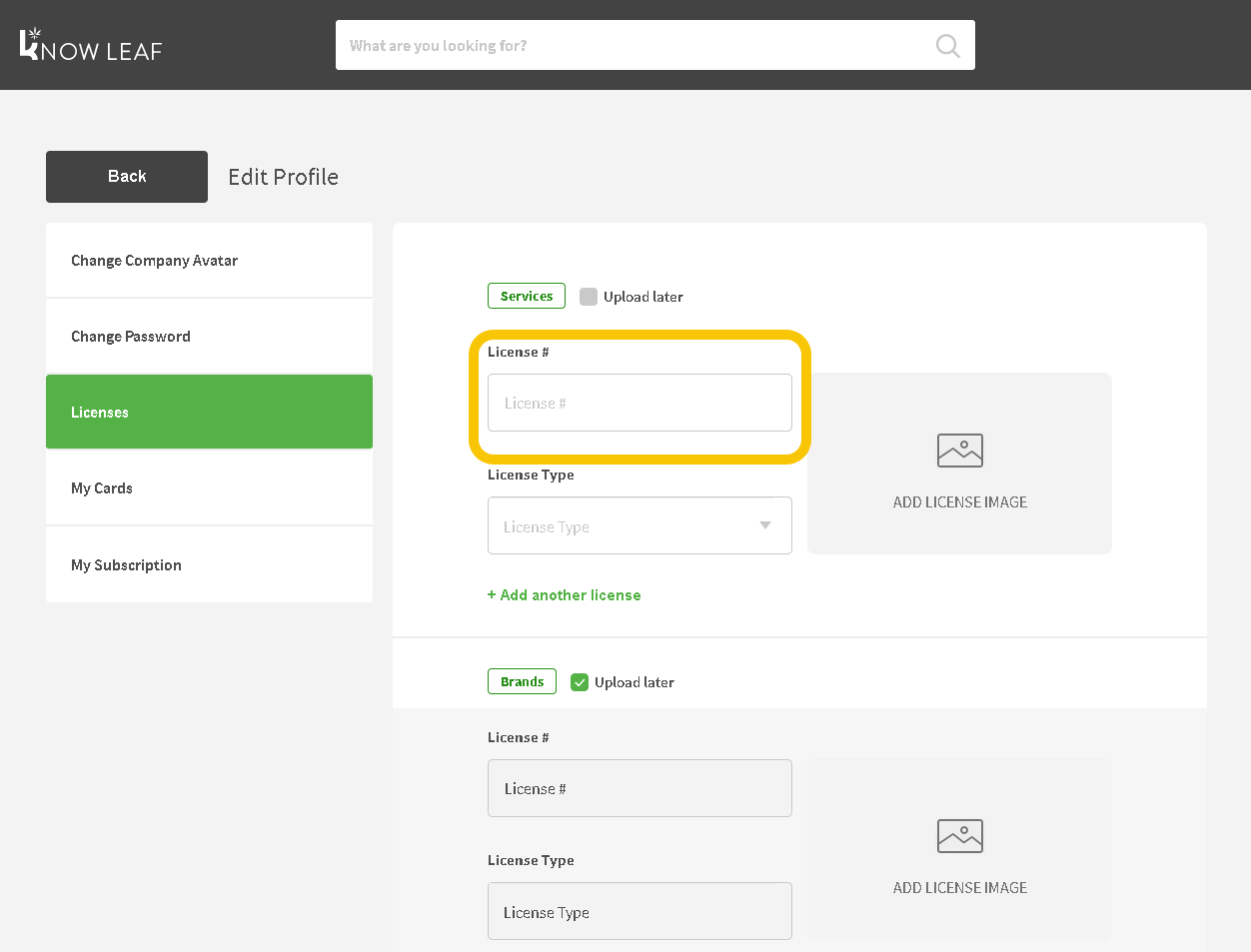Viewport: 1251px width, 952px height.
Task: Click the Brands section image icon
Action: (959, 836)
